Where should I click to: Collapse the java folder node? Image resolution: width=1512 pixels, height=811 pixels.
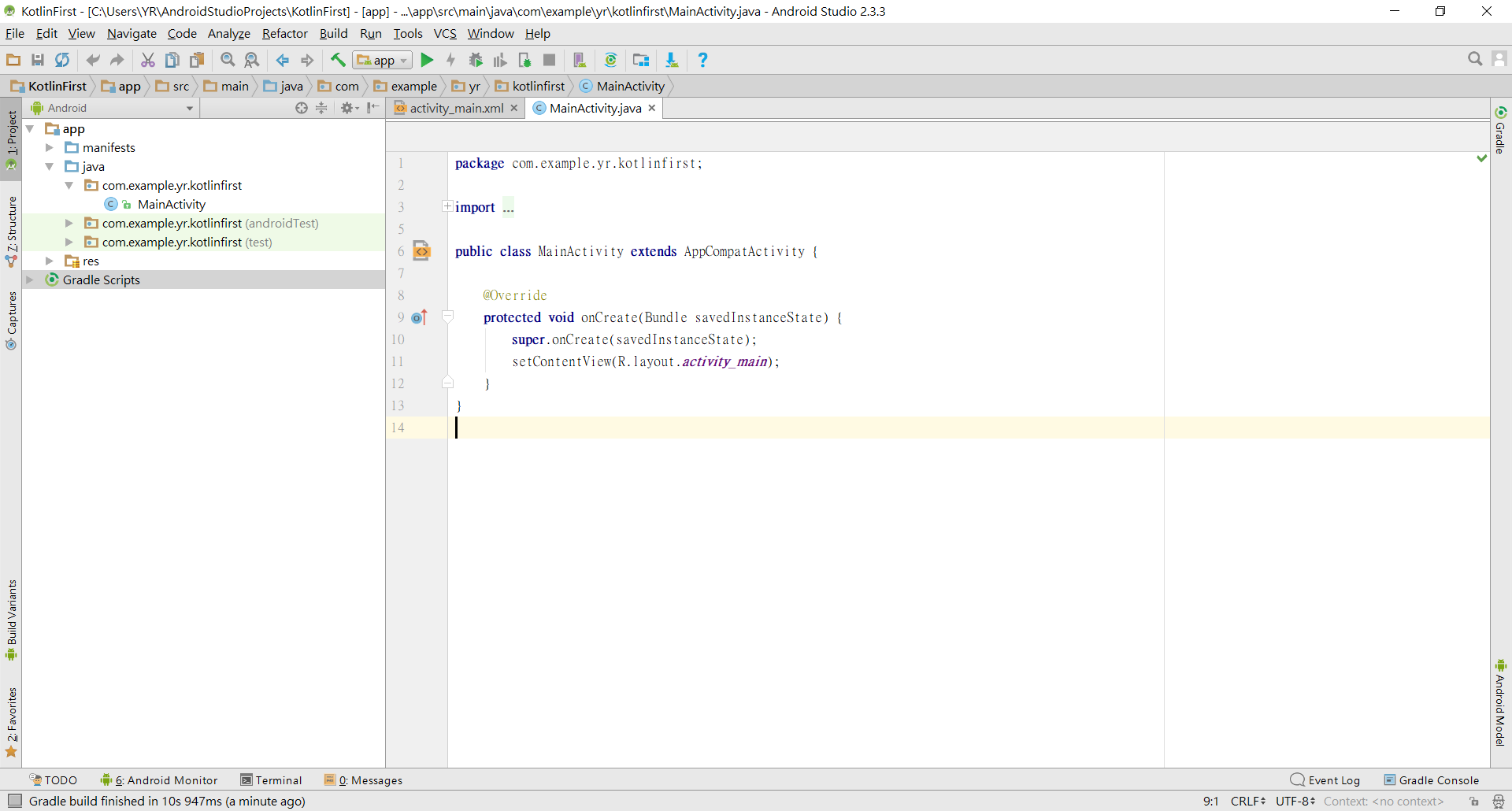[x=50, y=166]
